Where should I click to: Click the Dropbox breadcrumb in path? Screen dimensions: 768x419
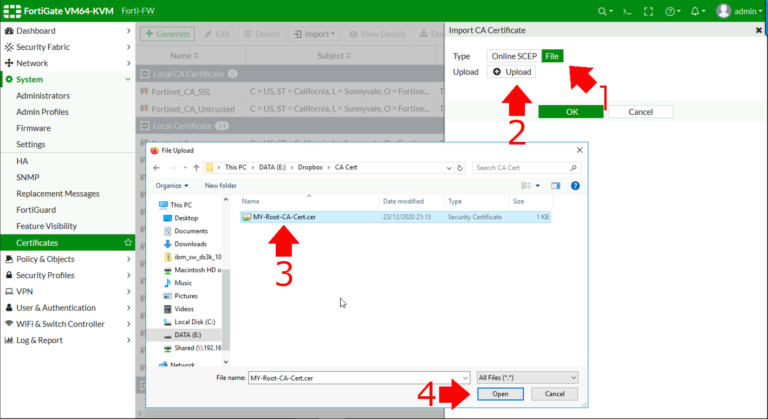pyautogui.click(x=310, y=167)
